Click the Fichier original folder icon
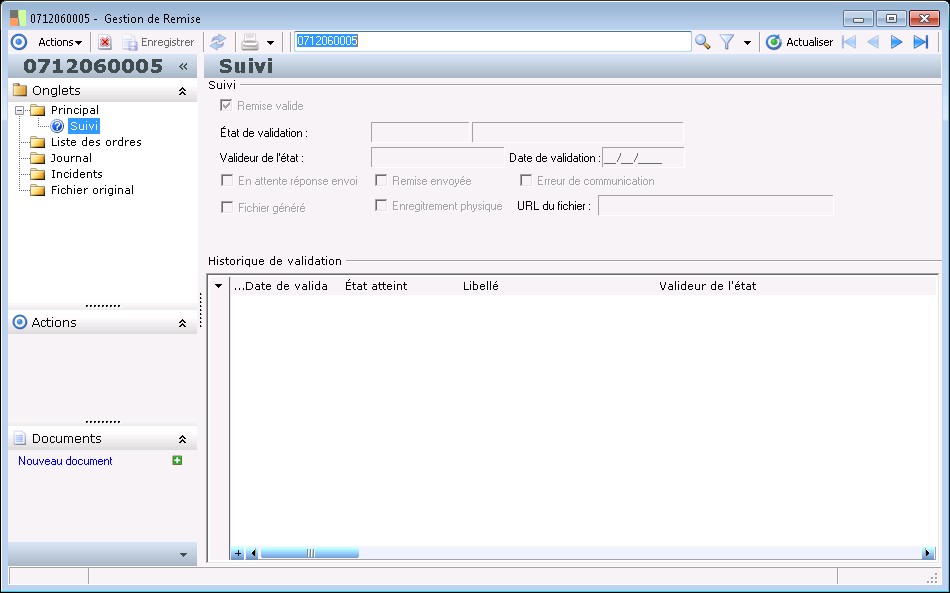 pyautogui.click(x=38, y=190)
